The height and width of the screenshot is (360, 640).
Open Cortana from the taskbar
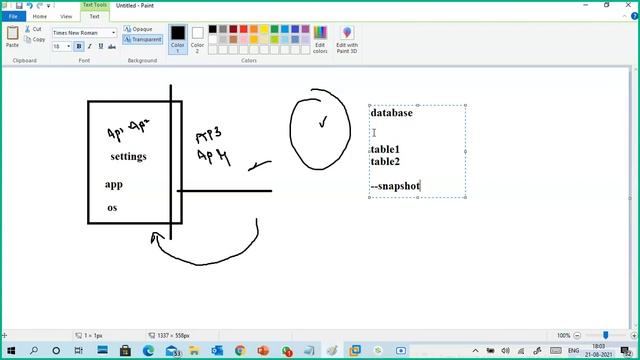56,351
